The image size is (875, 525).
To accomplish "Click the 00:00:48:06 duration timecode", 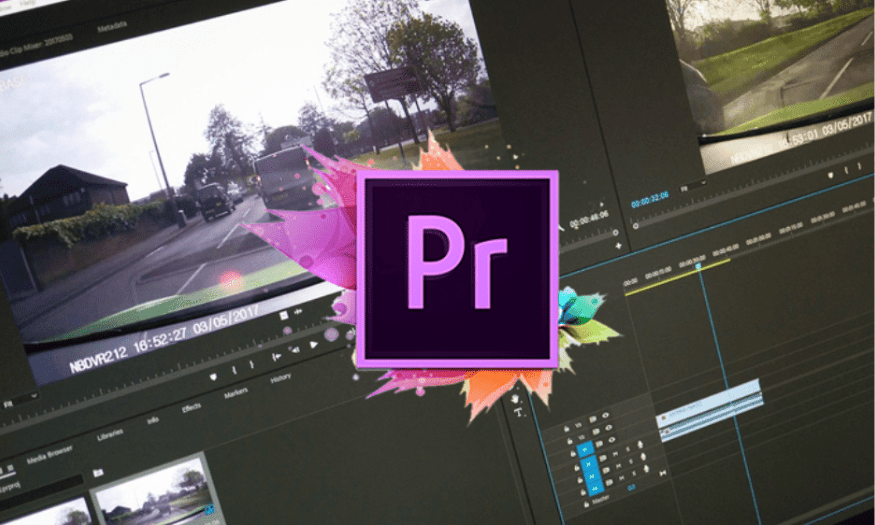I will coord(589,219).
